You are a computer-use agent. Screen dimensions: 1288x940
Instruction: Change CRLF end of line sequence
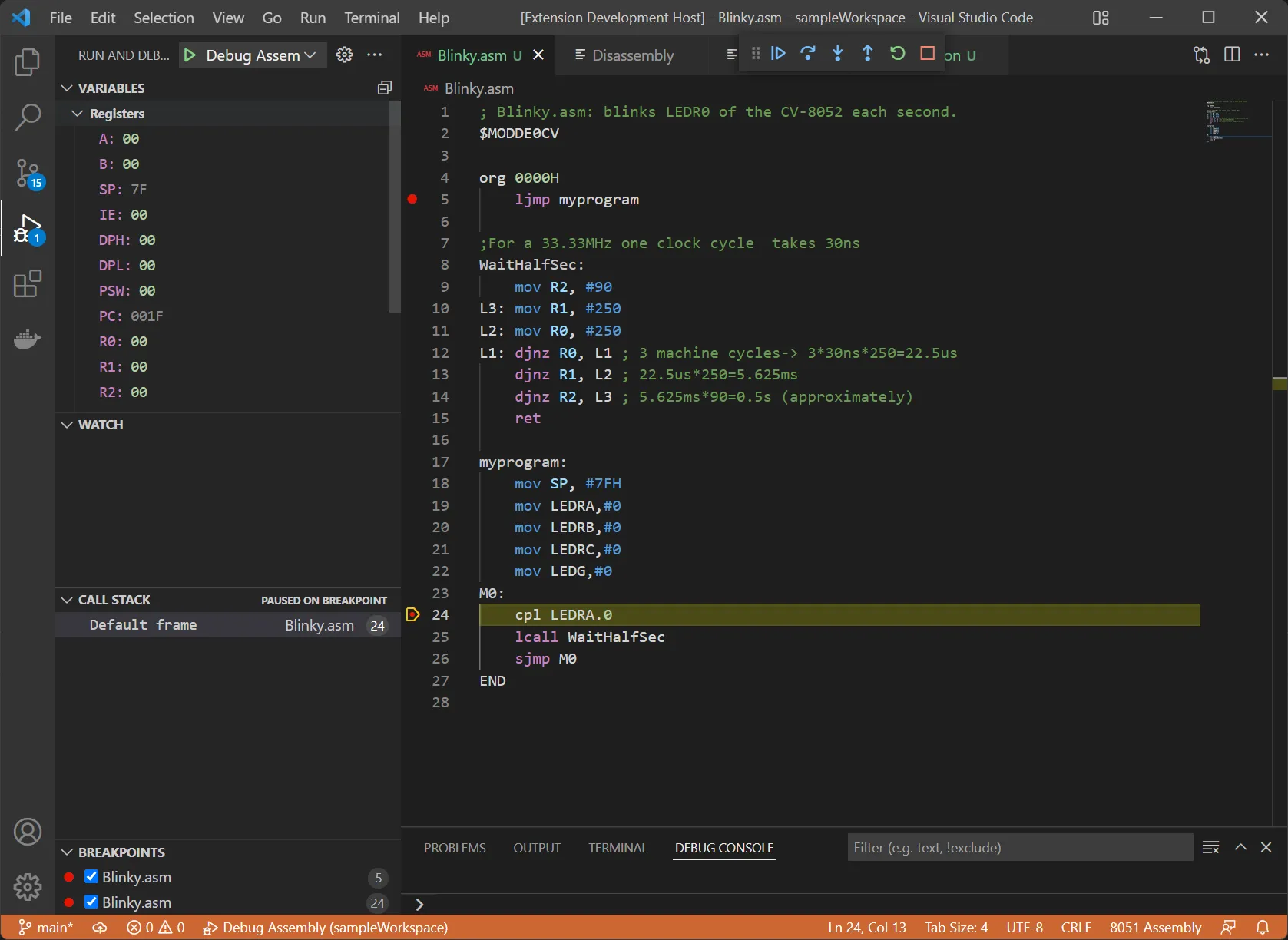click(1076, 928)
